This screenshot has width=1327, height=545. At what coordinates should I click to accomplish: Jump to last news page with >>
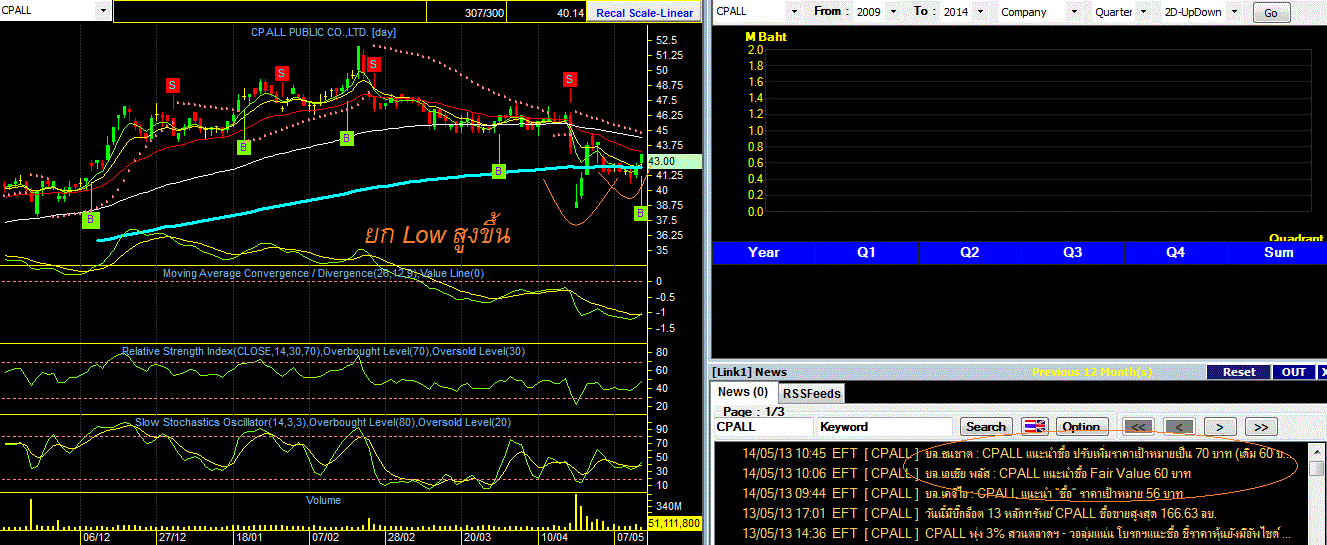[x=1261, y=427]
